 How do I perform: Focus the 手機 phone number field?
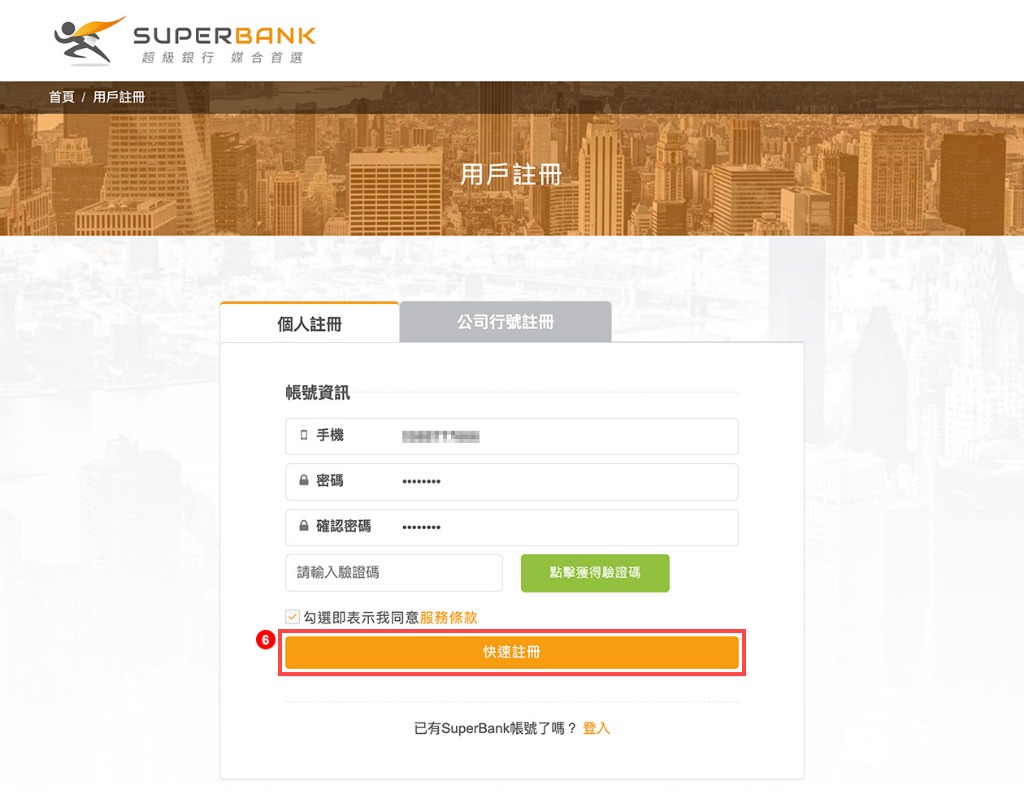(512, 436)
